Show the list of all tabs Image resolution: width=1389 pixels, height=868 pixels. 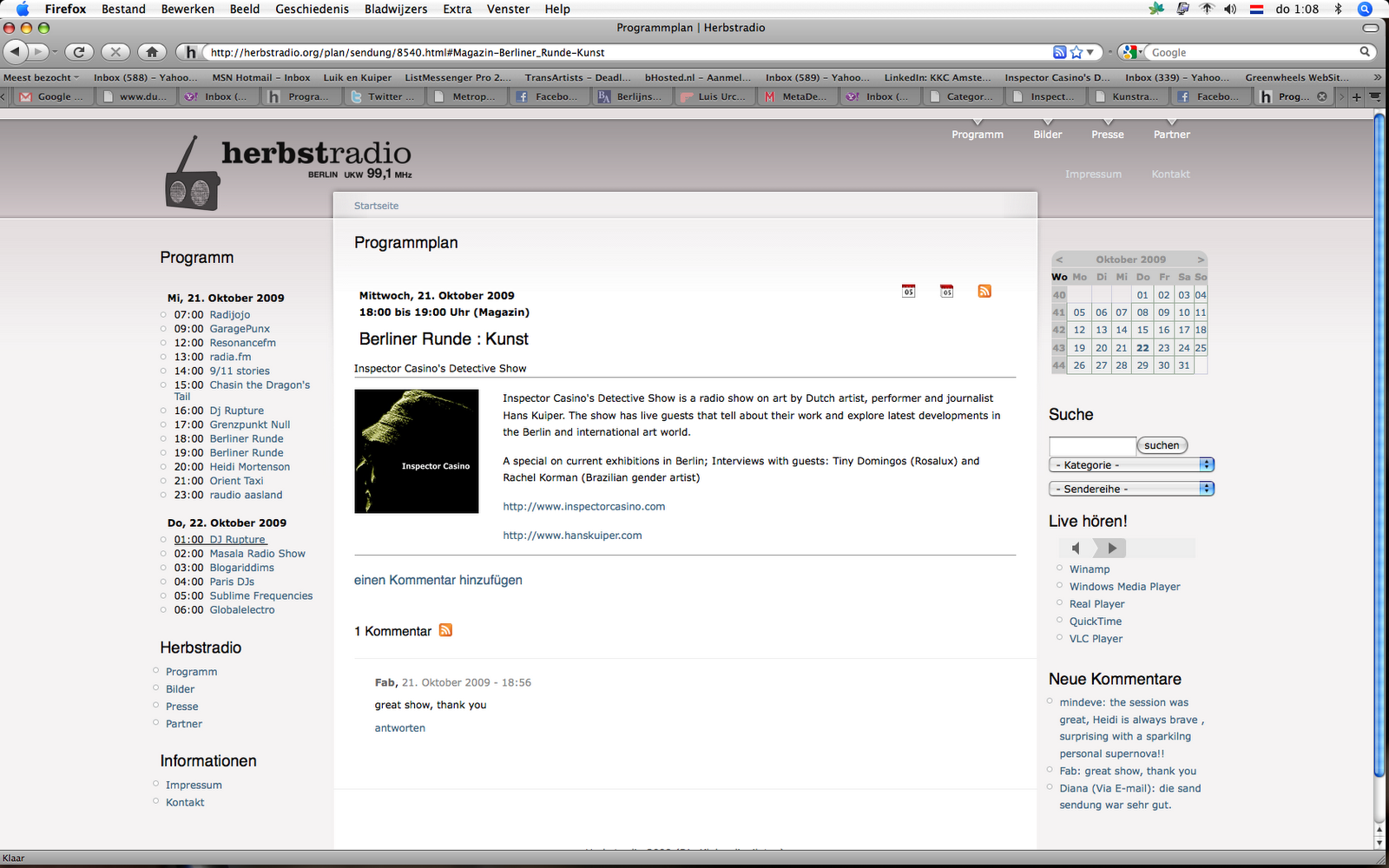[x=1375, y=96]
